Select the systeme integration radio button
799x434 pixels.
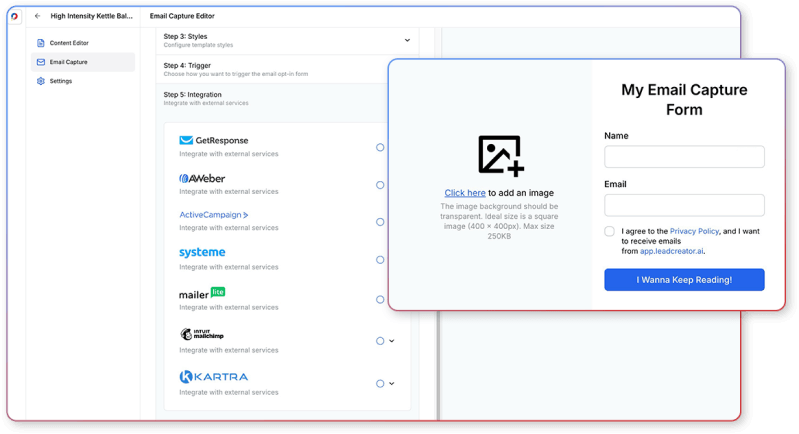click(x=380, y=260)
